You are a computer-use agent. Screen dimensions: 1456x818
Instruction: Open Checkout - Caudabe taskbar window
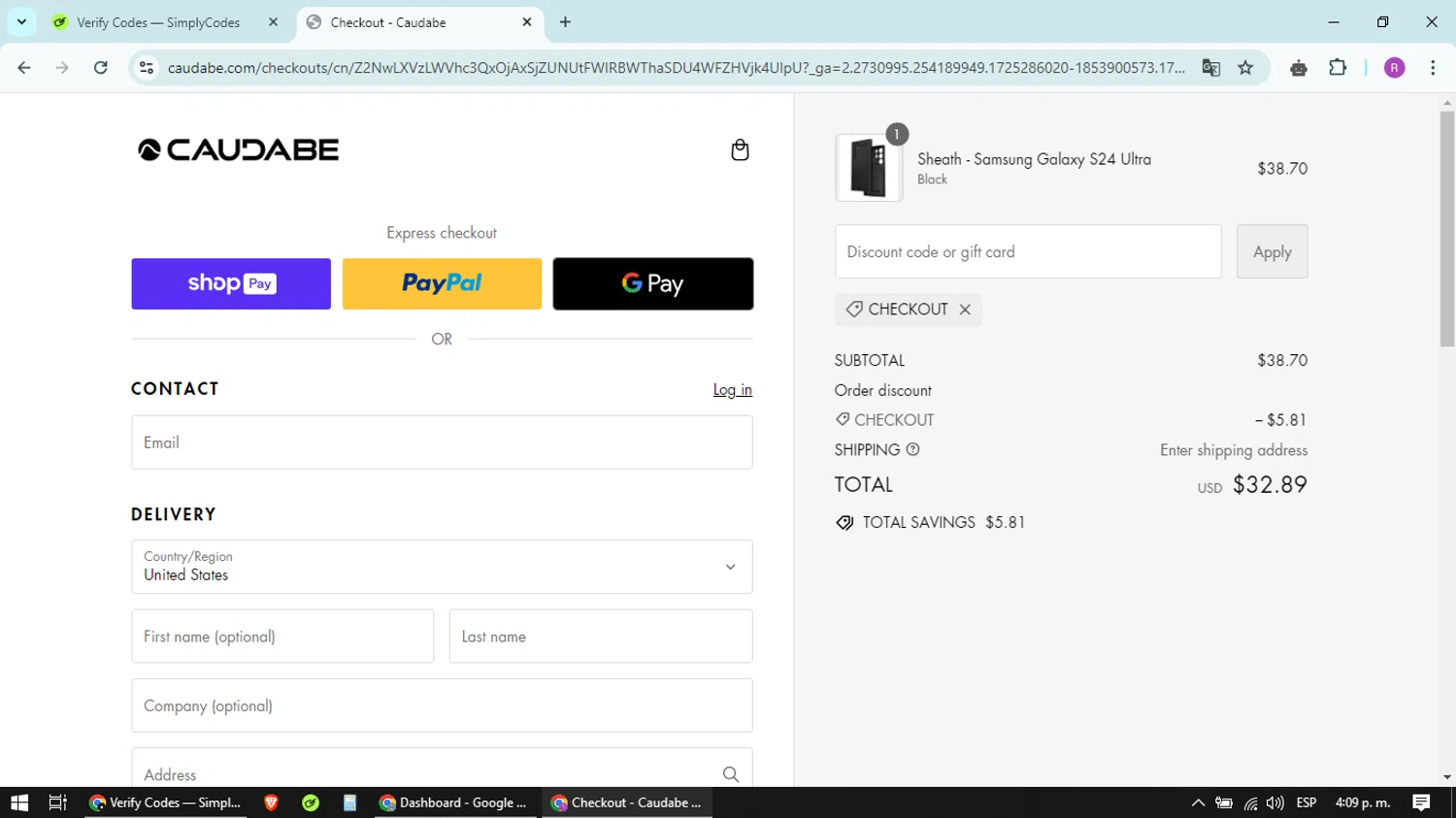click(627, 802)
